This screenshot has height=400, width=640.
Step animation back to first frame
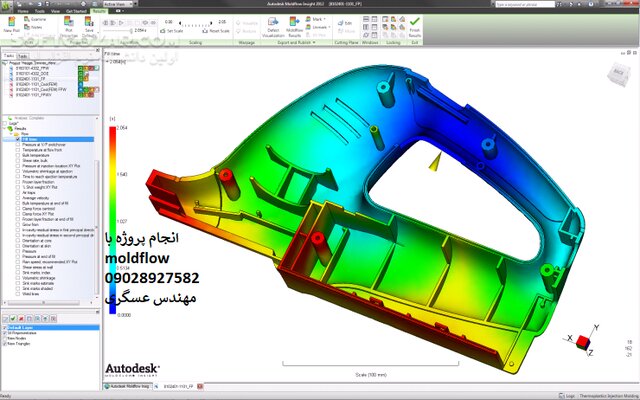pyautogui.click(x=106, y=23)
